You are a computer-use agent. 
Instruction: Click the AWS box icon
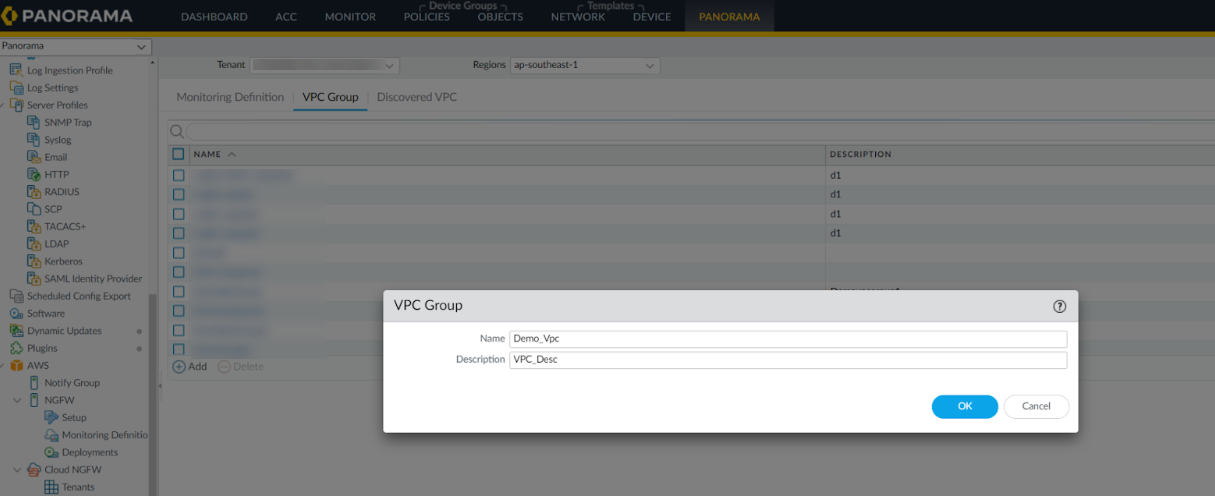tap(17, 366)
